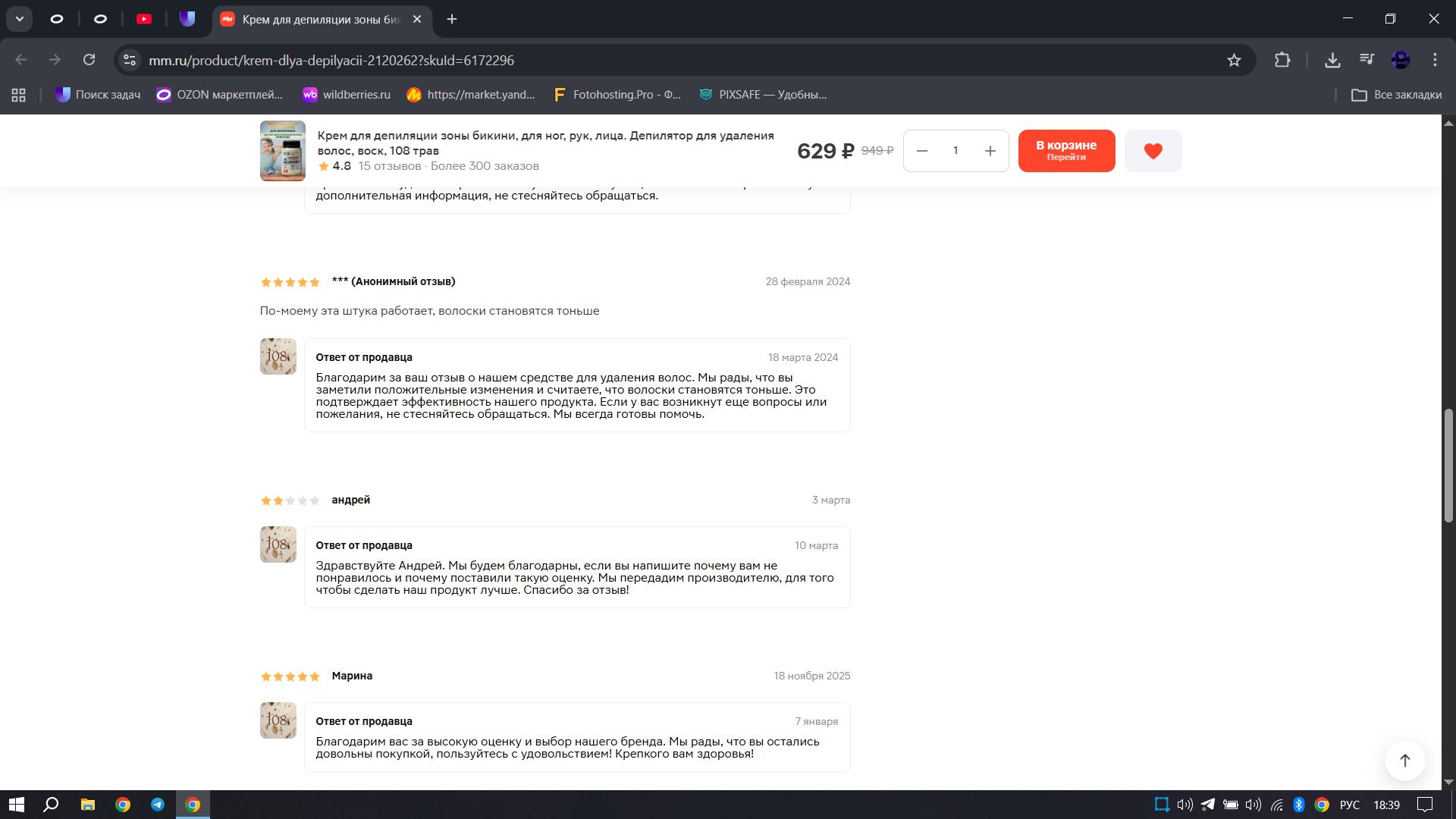The image size is (1456, 819).
Task: Click the product thumbnail image in header
Action: (x=282, y=151)
